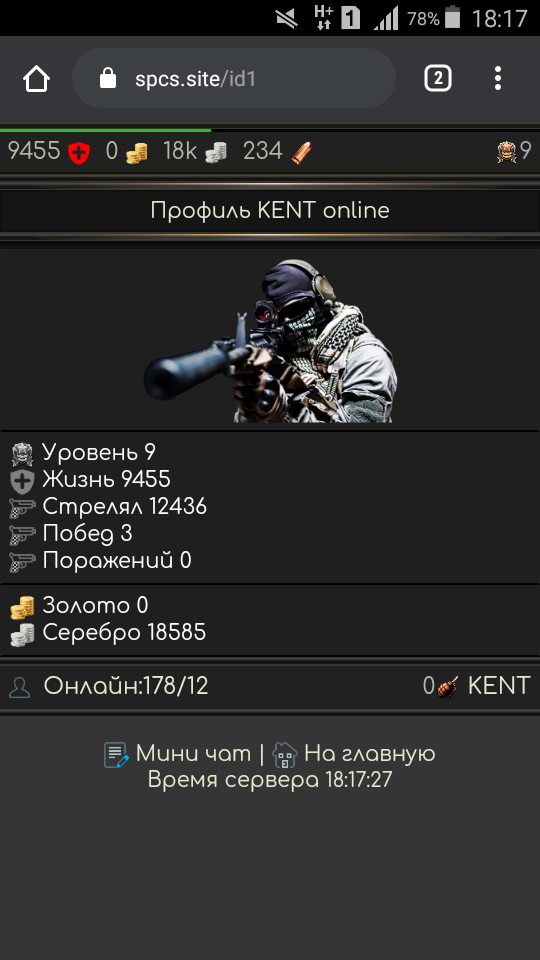Tap the padlock icon in address bar
Screen dimensions: 540x960
coord(108,78)
